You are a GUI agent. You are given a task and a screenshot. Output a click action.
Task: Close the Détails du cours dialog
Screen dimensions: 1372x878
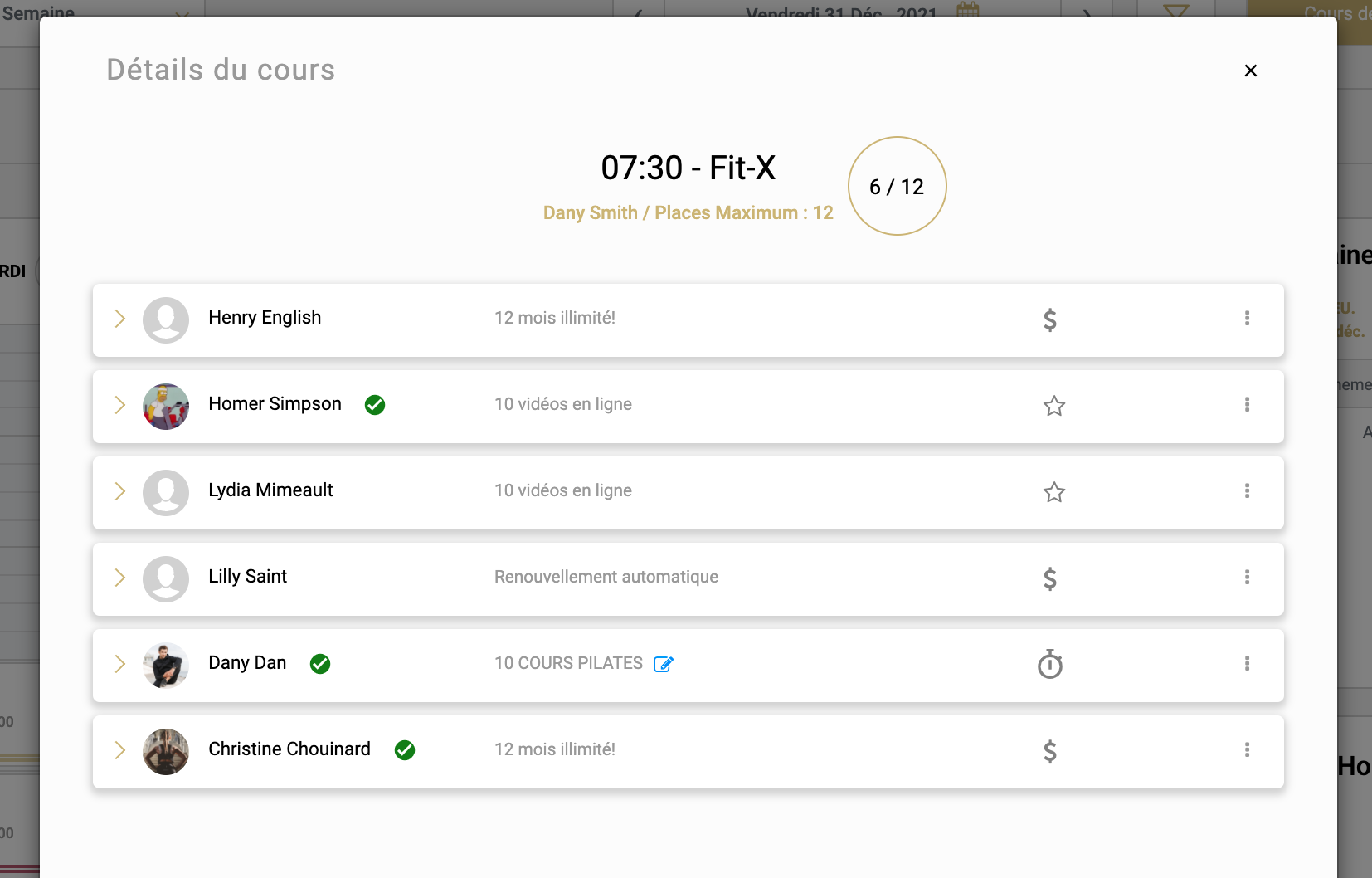[x=1251, y=71]
